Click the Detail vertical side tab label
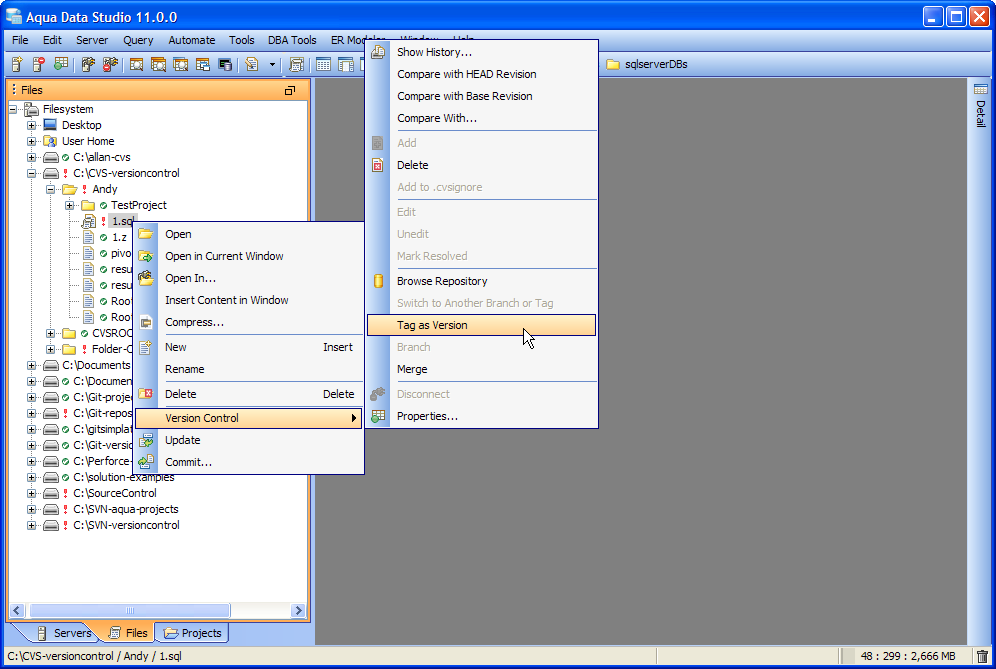 click(981, 114)
